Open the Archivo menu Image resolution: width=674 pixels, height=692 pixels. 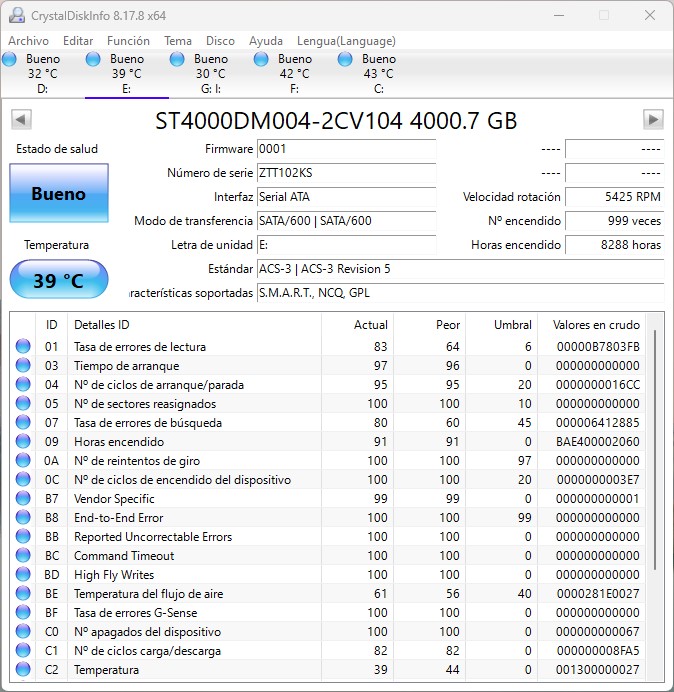28,41
